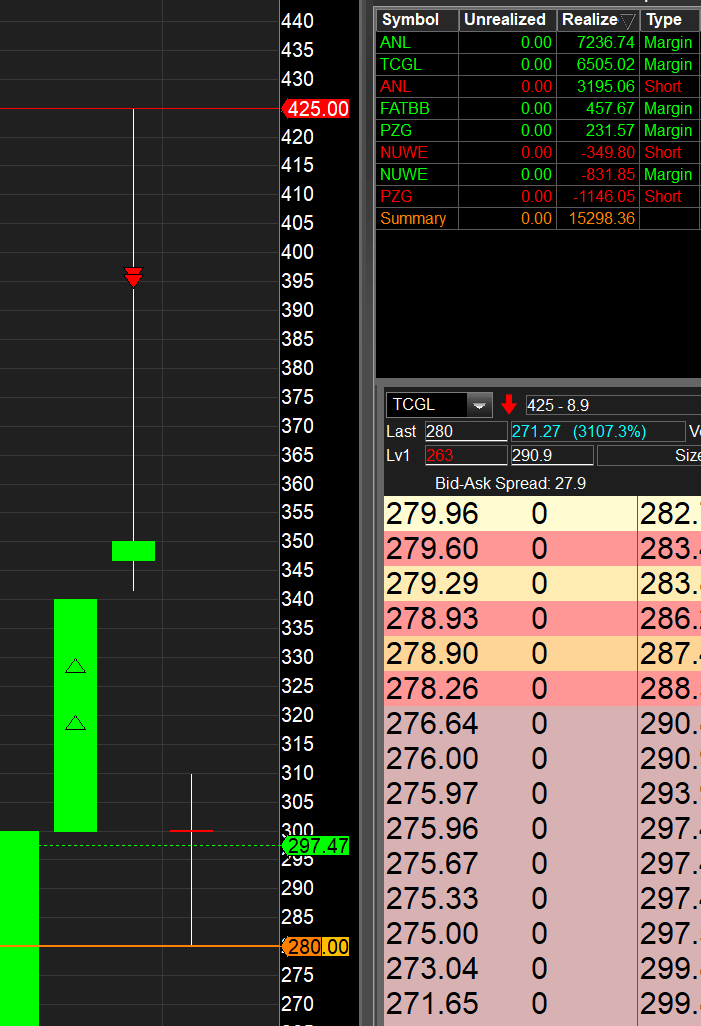The width and height of the screenshot is (701, 1026).
Task: Click the TCGL symbol input box
Action: tap(427, 405)
